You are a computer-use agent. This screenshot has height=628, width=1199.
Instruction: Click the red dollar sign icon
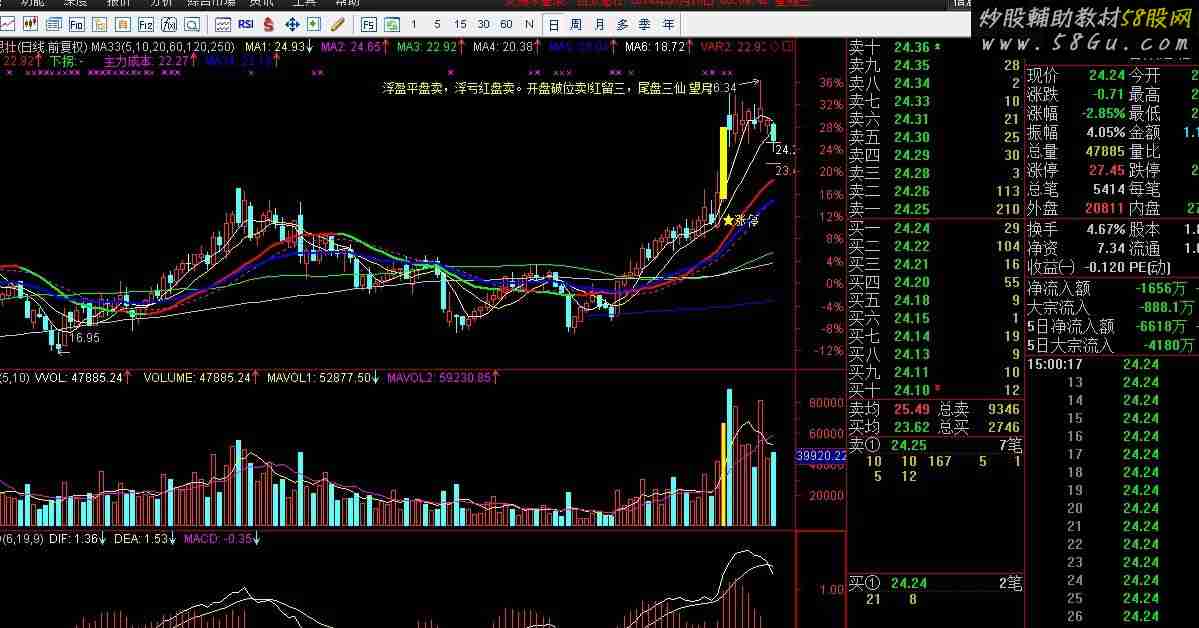coord(268,24)
